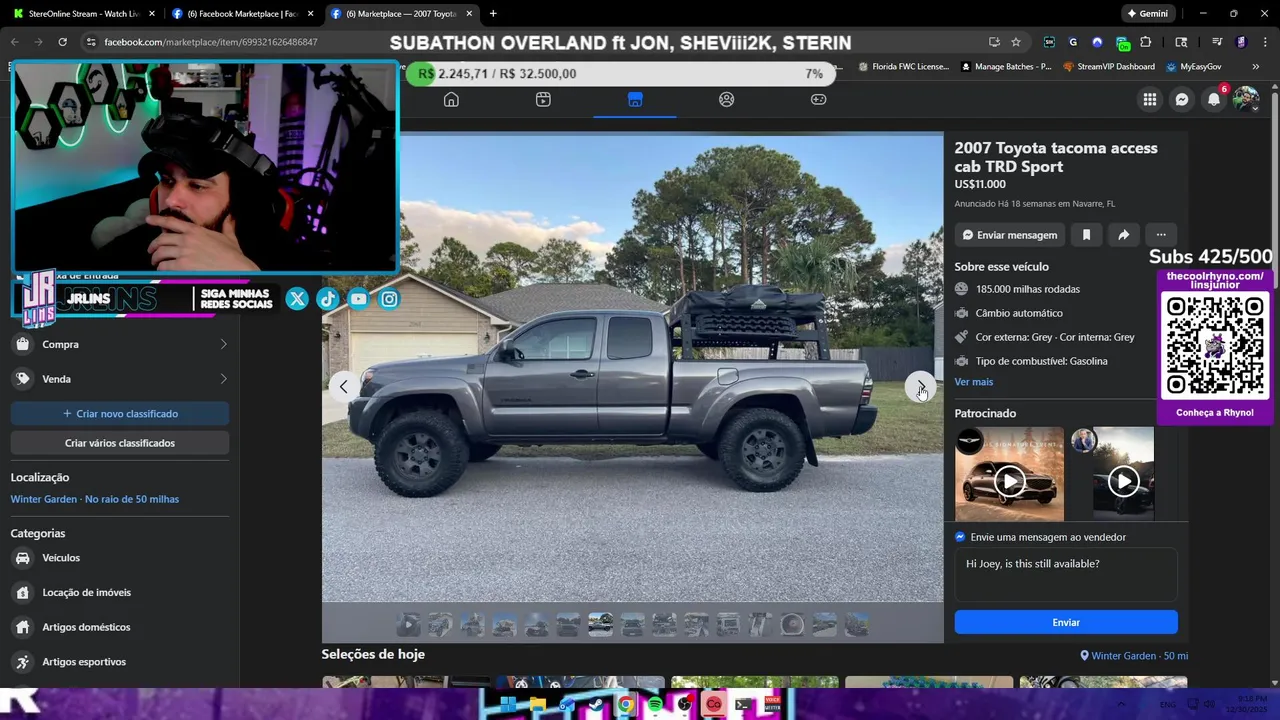Open the Chrome profile avatar

1241,42
